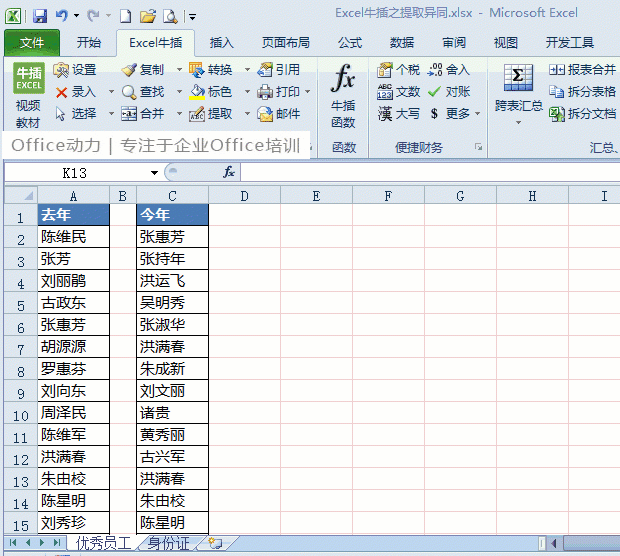Click the Save icon in quick access toolbar

pos(40,16)
